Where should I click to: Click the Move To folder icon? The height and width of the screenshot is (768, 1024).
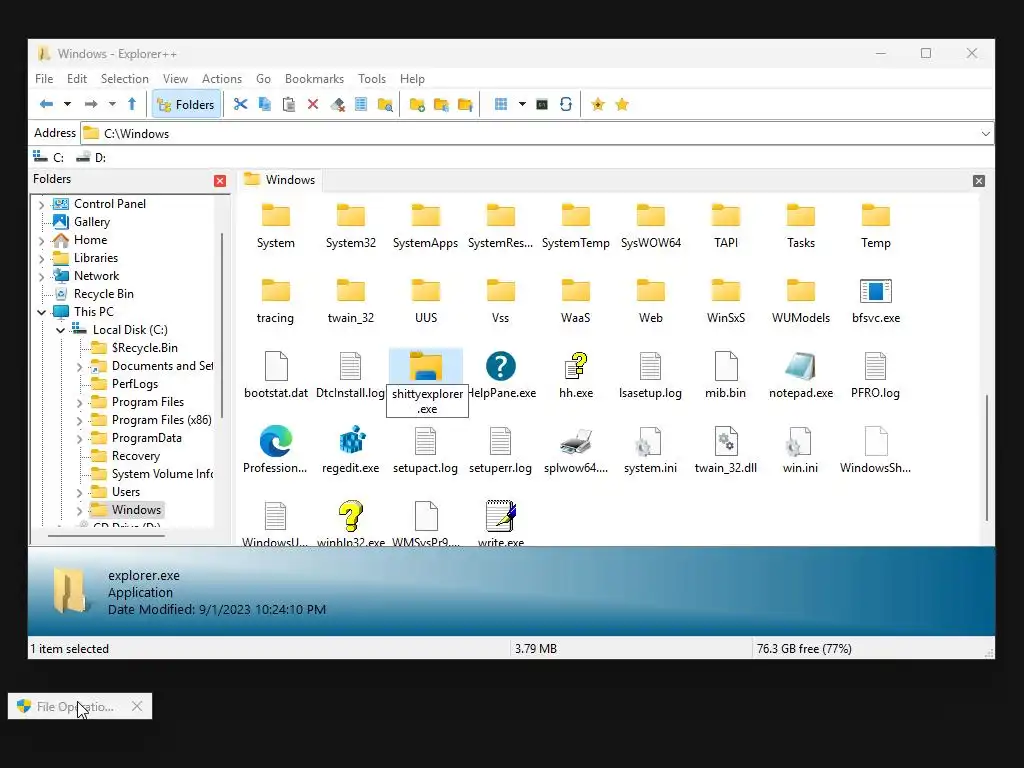click(465, 104)
